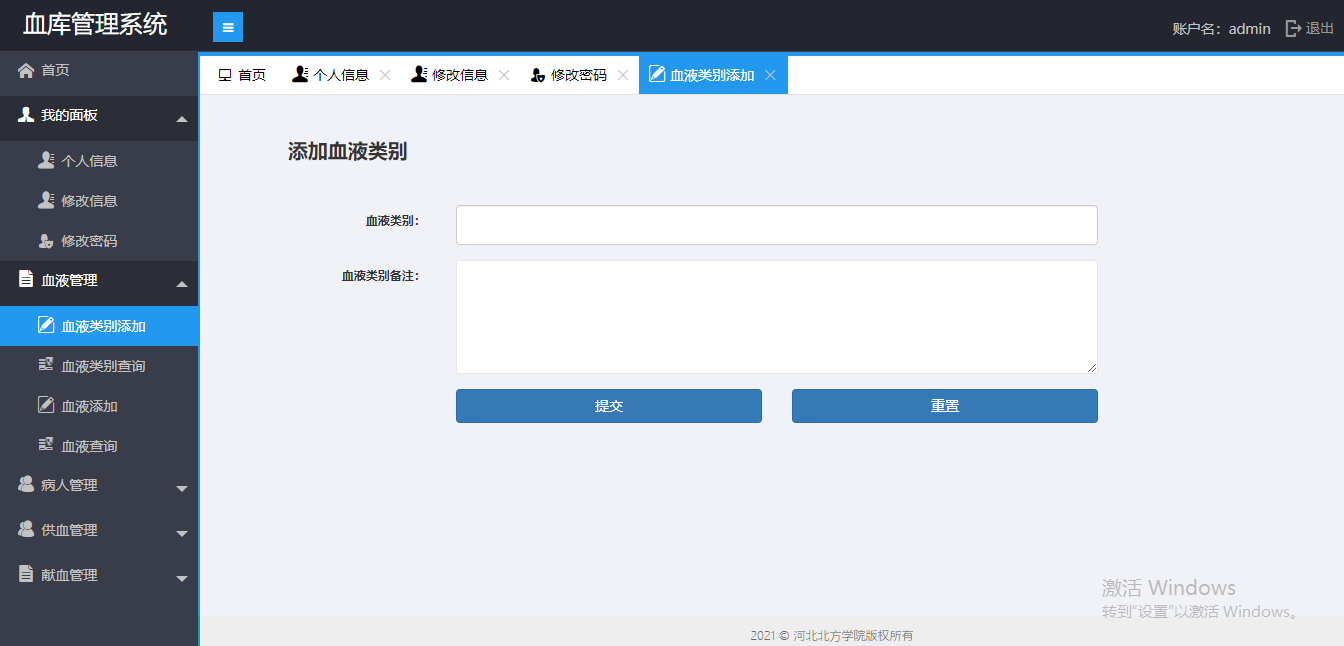Image resolution: width=1344 pixels, height=646 pixels.
Task: Click the monitor icon on the 首页 tab
Action: (x=225, y=75)
